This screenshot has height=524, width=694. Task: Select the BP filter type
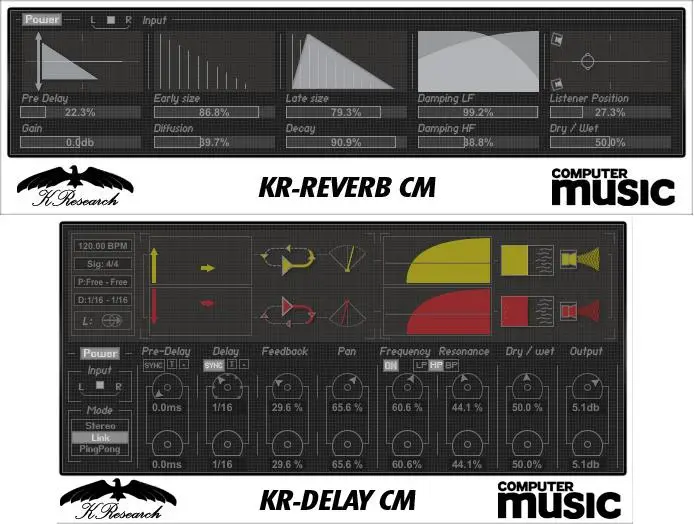coord(451,366)
